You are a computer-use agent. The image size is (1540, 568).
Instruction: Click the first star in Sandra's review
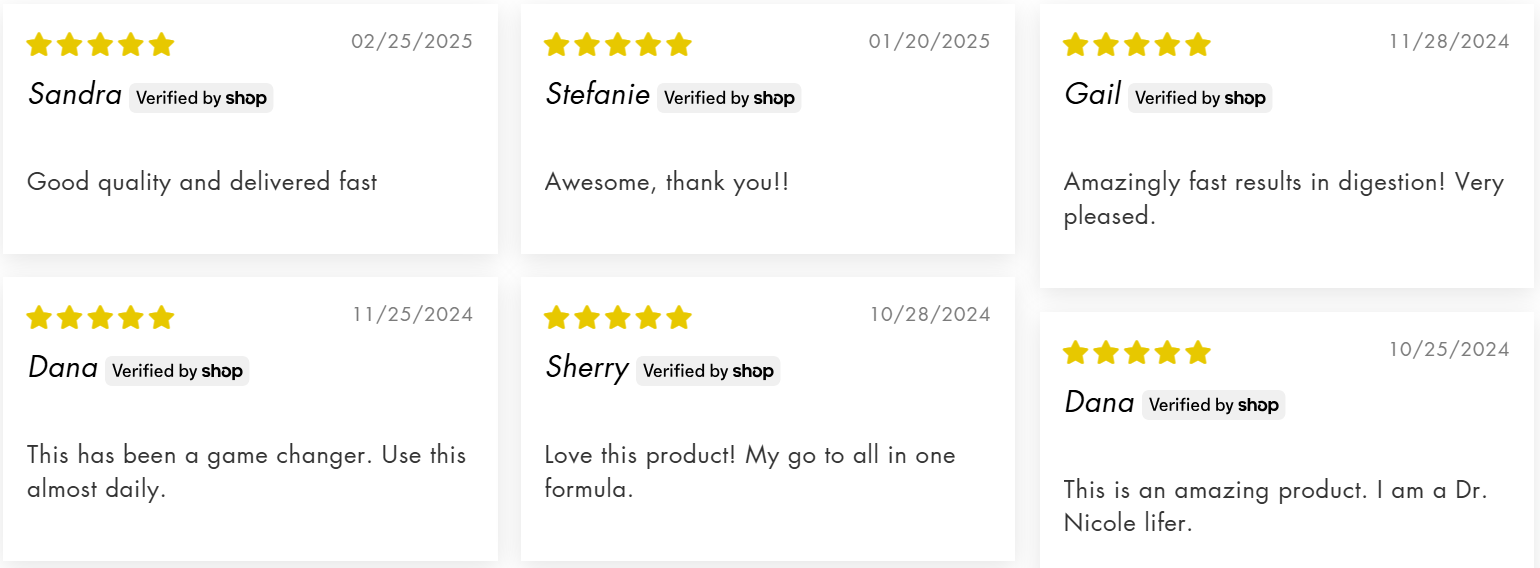tap(39, 45)
